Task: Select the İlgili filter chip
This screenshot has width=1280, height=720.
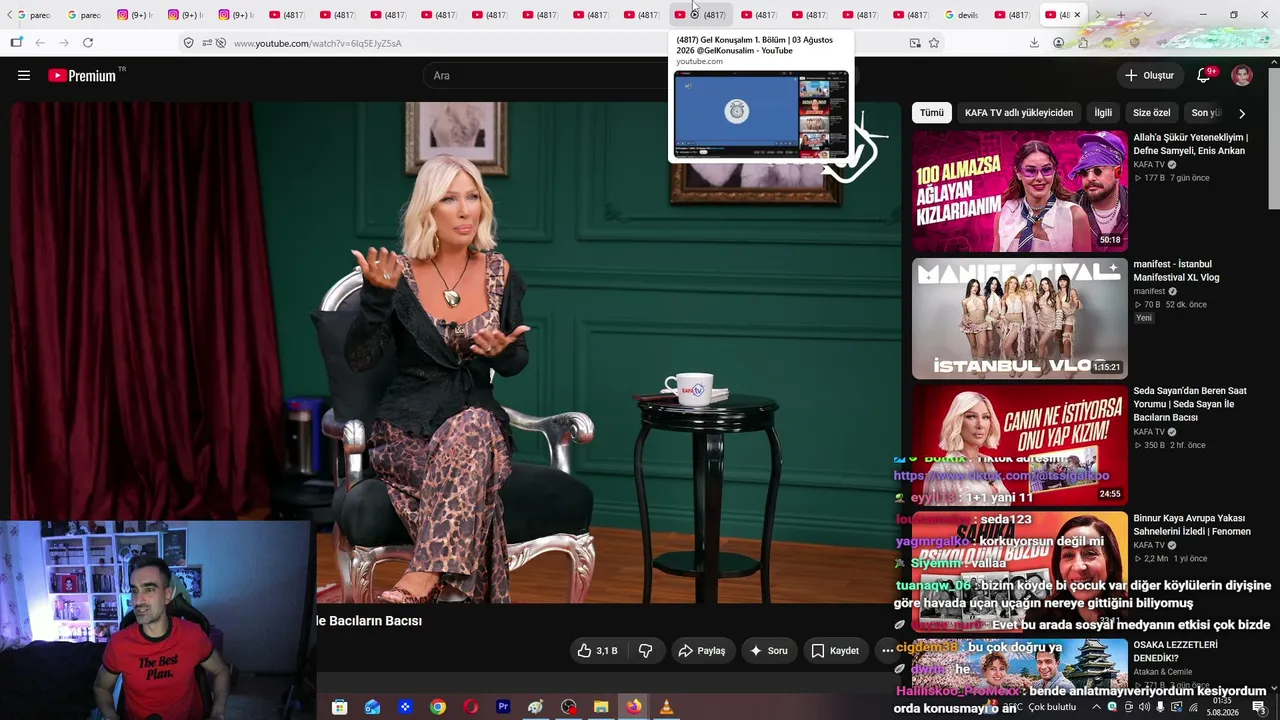Action: [x=1103, y=113]
